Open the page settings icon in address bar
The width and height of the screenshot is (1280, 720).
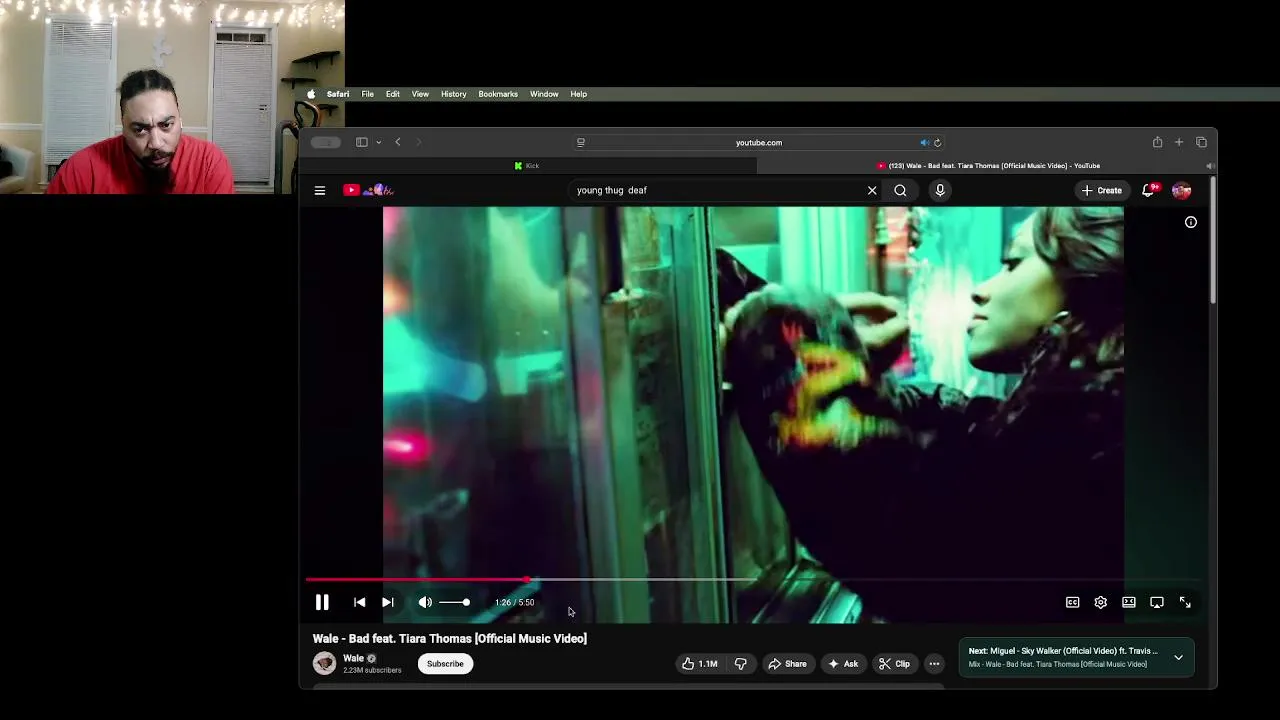tap(581, 142)
